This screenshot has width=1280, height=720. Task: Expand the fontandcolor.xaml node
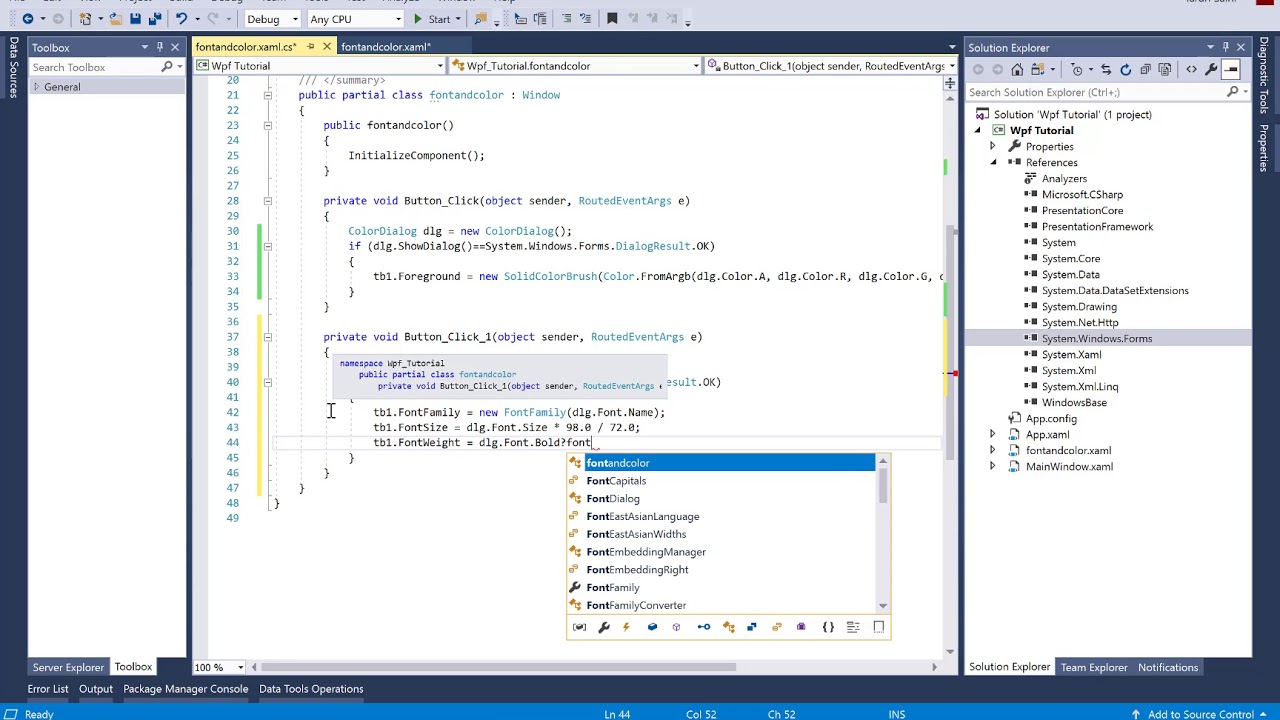pyautogui.click(x=992, y=450)
